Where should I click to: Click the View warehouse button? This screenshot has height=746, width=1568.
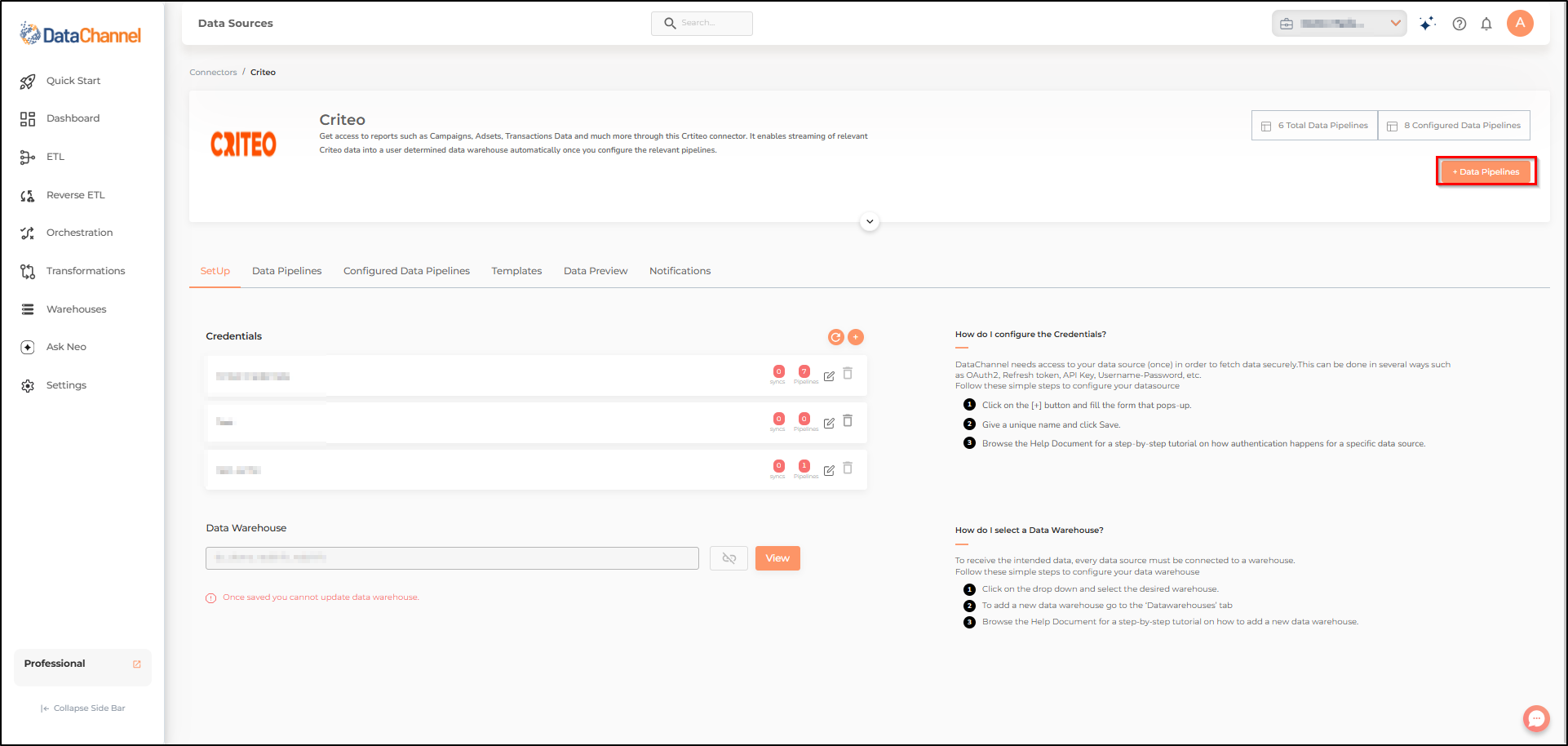[x=777, y=558]
